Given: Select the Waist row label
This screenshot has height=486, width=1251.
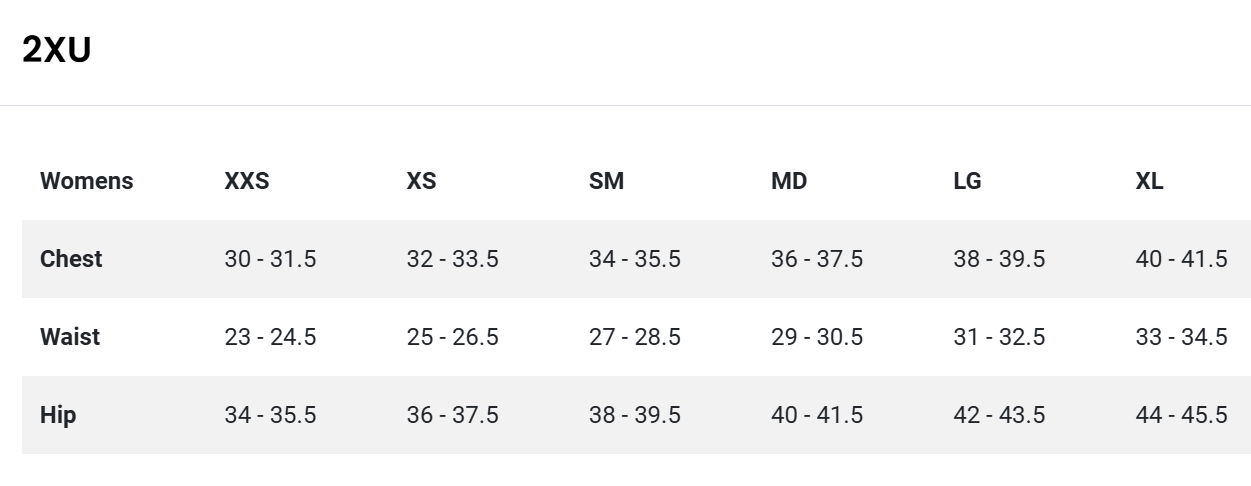Looking at the screenshot, I should tap(70, 337).
